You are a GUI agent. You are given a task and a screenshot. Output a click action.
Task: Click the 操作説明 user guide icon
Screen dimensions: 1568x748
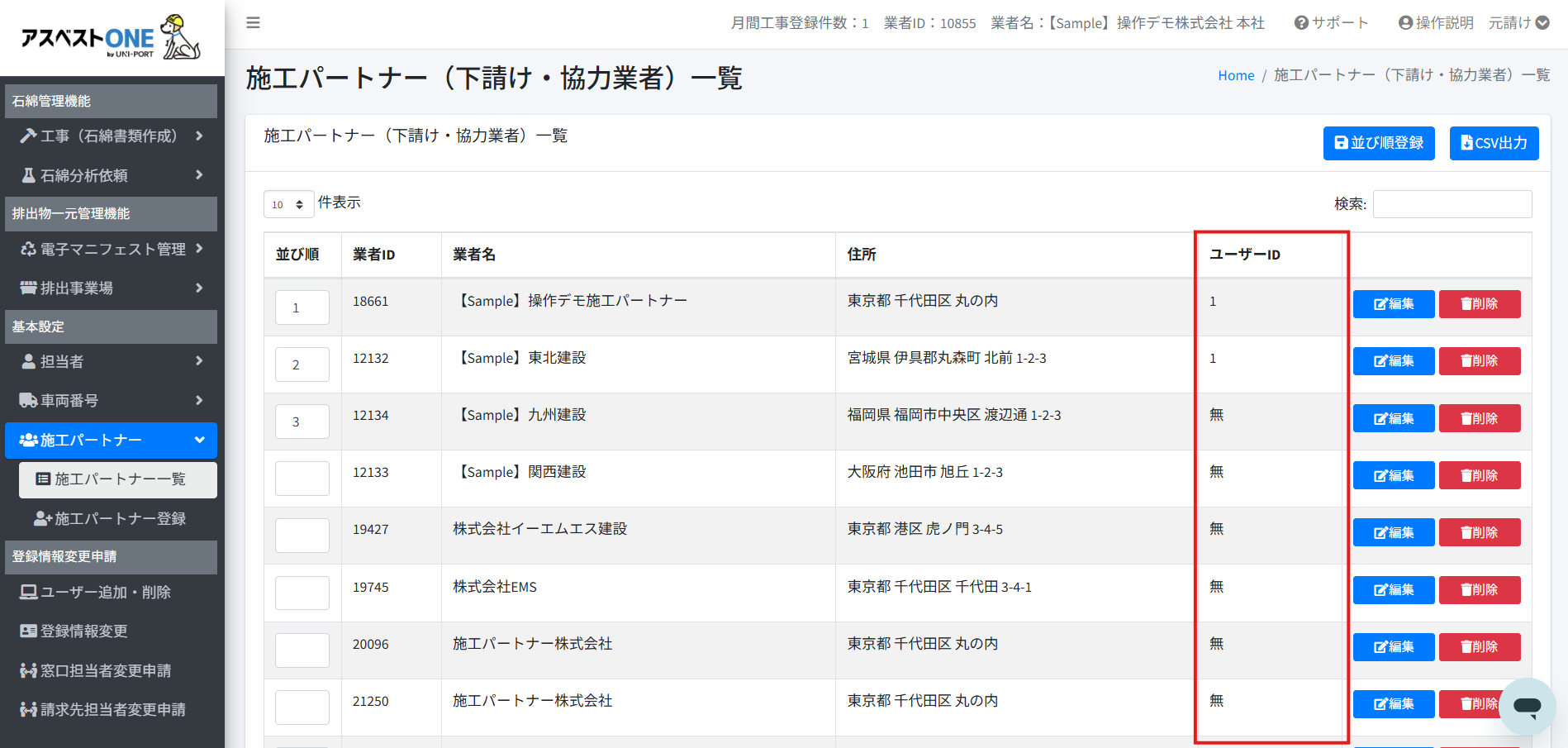tap(1406, 23)
